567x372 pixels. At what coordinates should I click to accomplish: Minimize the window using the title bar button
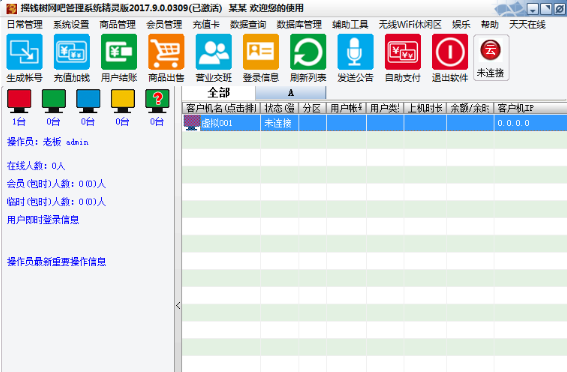pyautogui.click(x=533, y=9)
